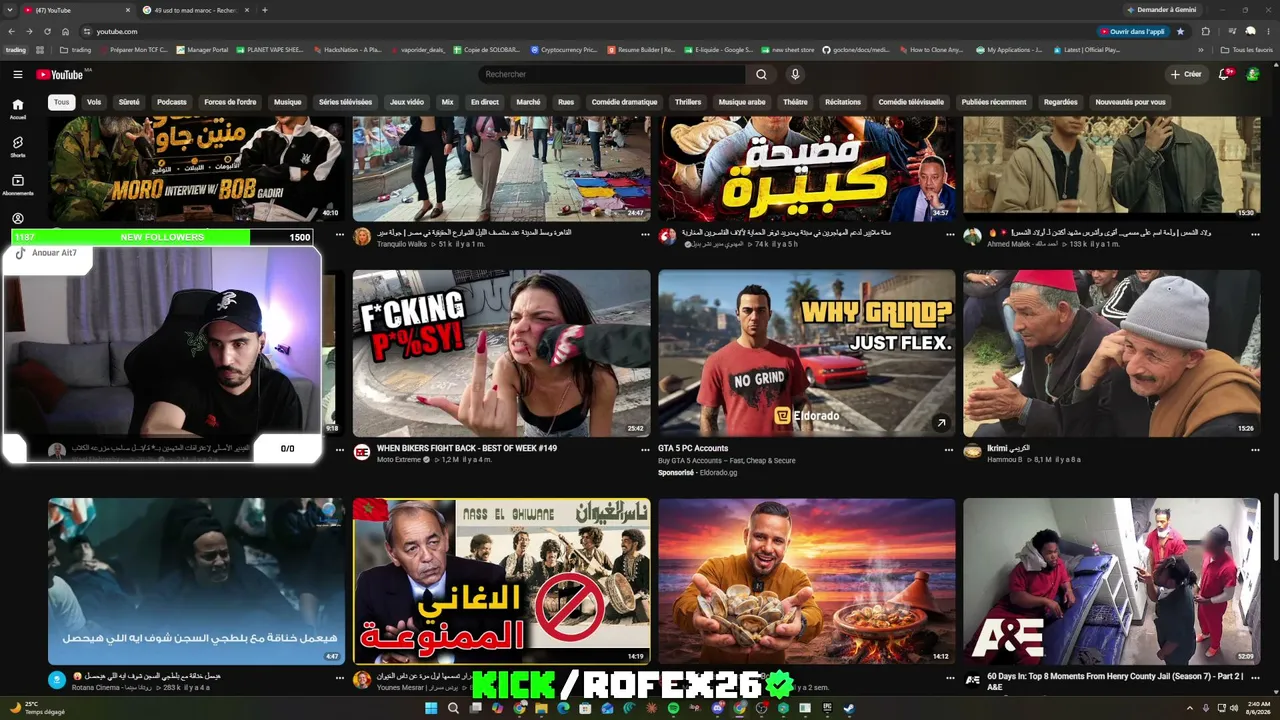Click the YouTube search magnifier button
1280x720 pixels.
pyautogui.click(x=761, y=74)
